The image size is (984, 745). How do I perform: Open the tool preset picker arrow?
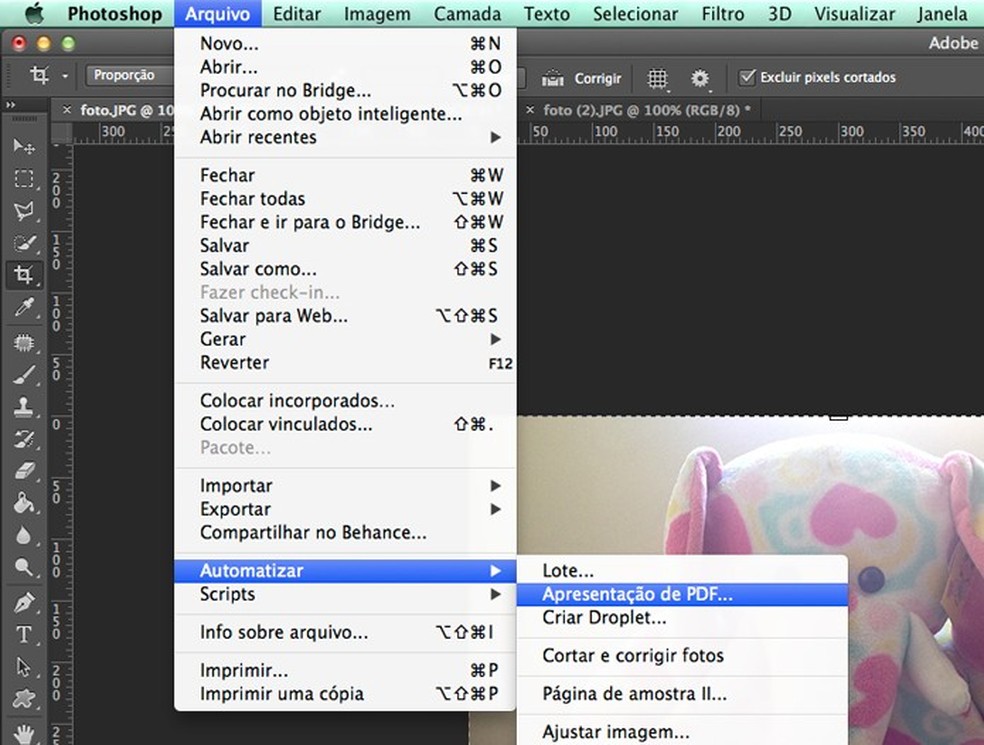(65, 76)
